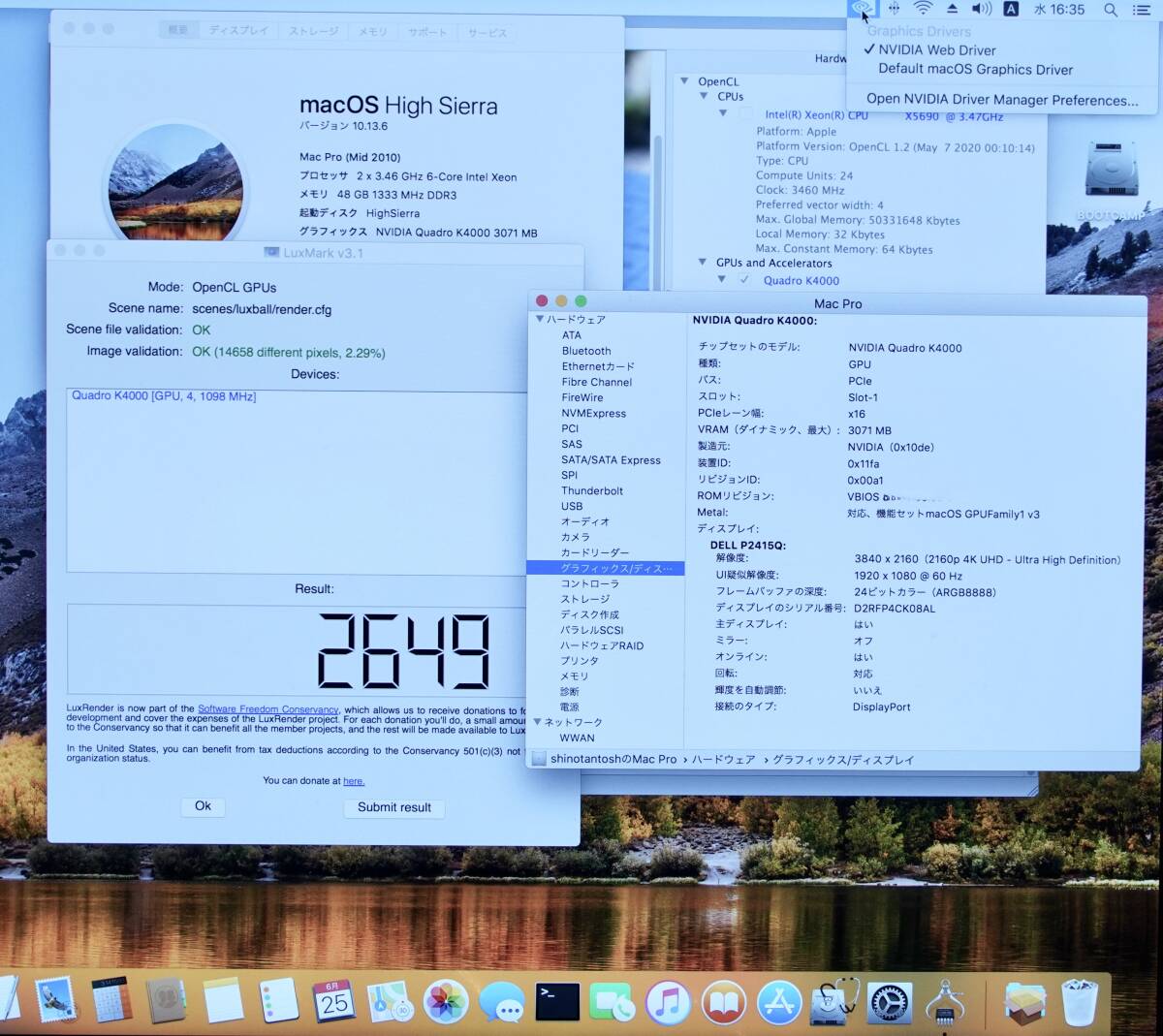Click the NVIDIA eye menu bar icon
Image resolution: width=1163 pixels, height=1036 pixels.
click(x=862, y=9)
